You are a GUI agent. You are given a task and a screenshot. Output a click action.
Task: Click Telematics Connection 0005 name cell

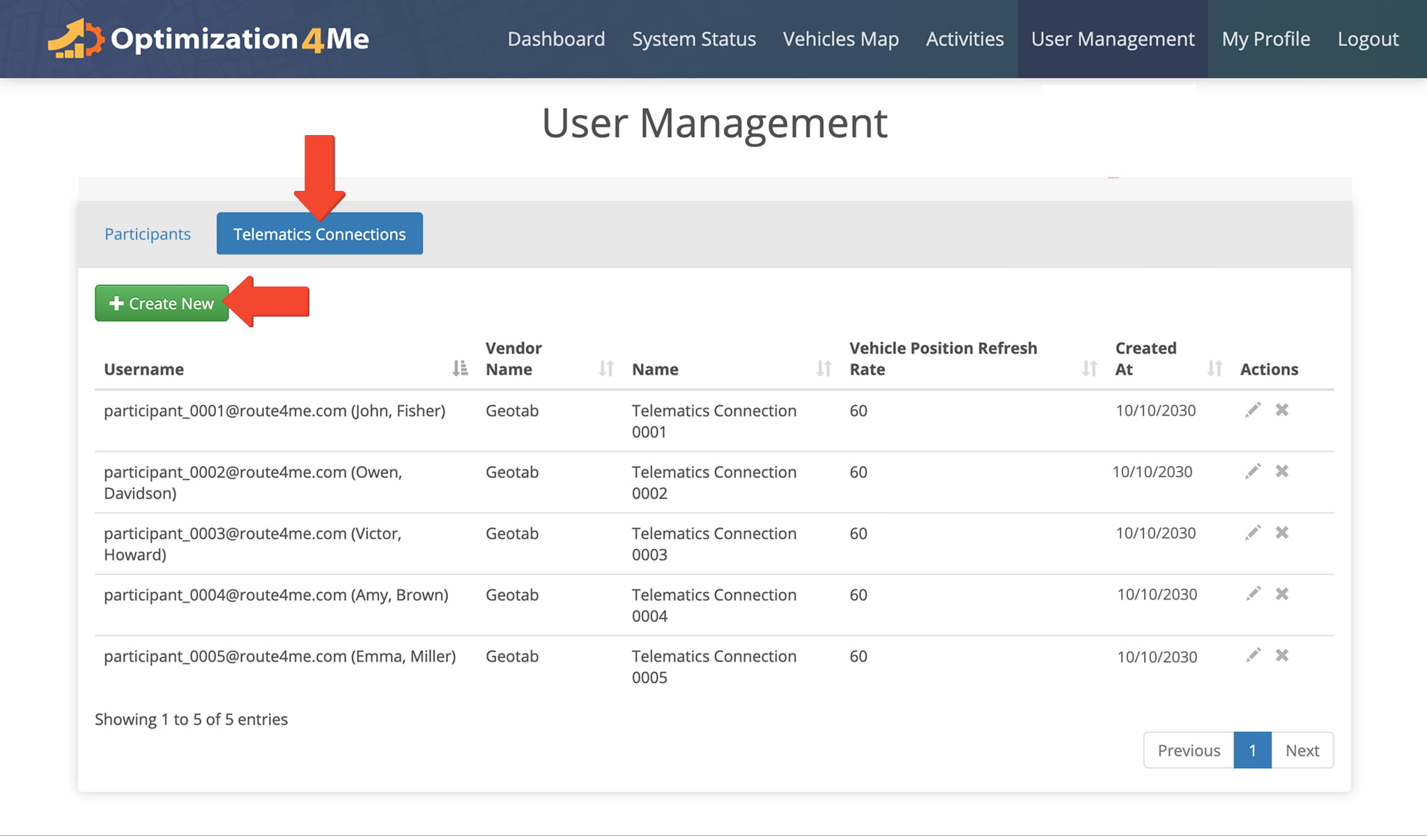pos(714,667)
